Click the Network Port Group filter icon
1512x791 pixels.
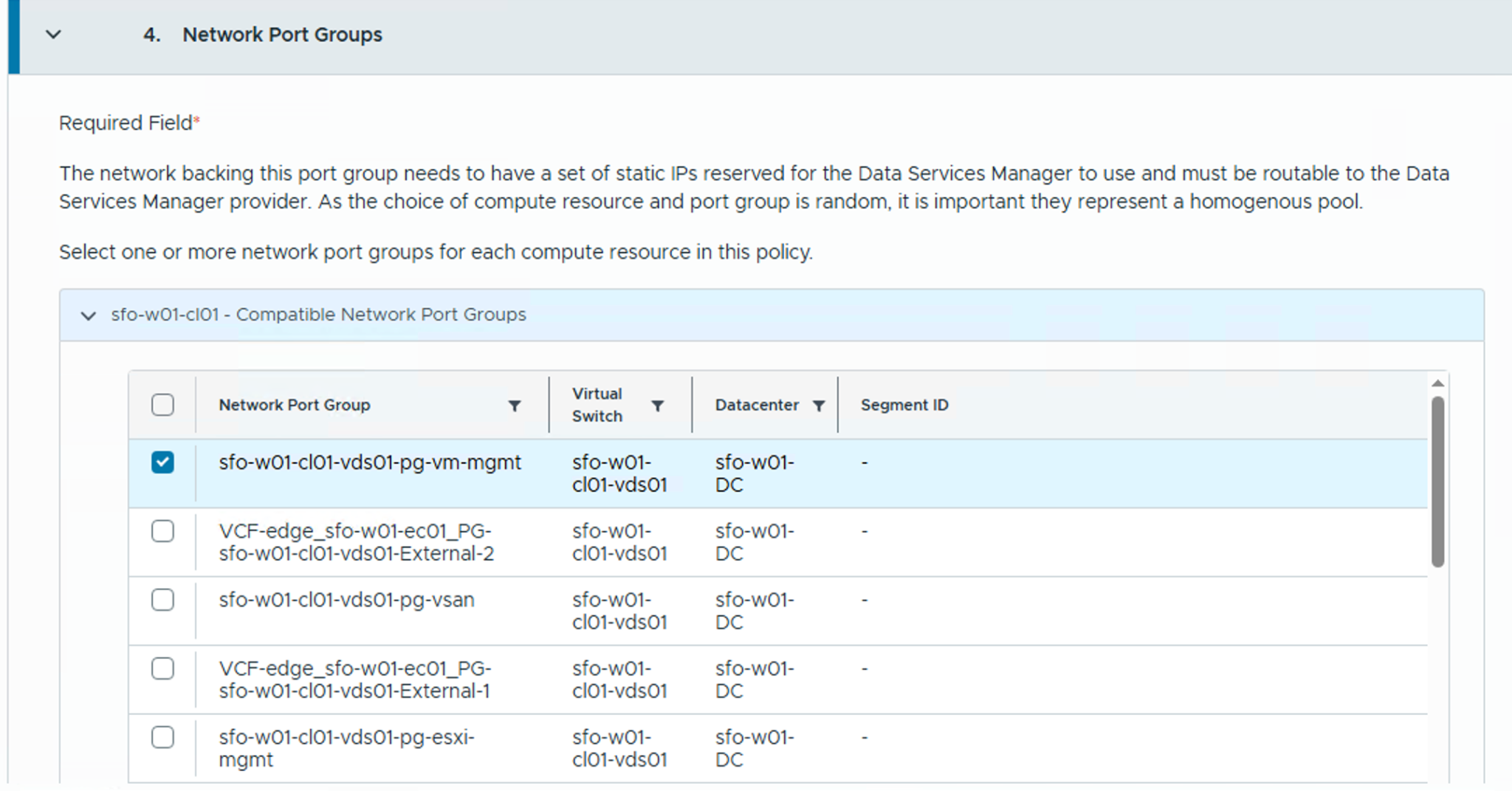[515, 405]
